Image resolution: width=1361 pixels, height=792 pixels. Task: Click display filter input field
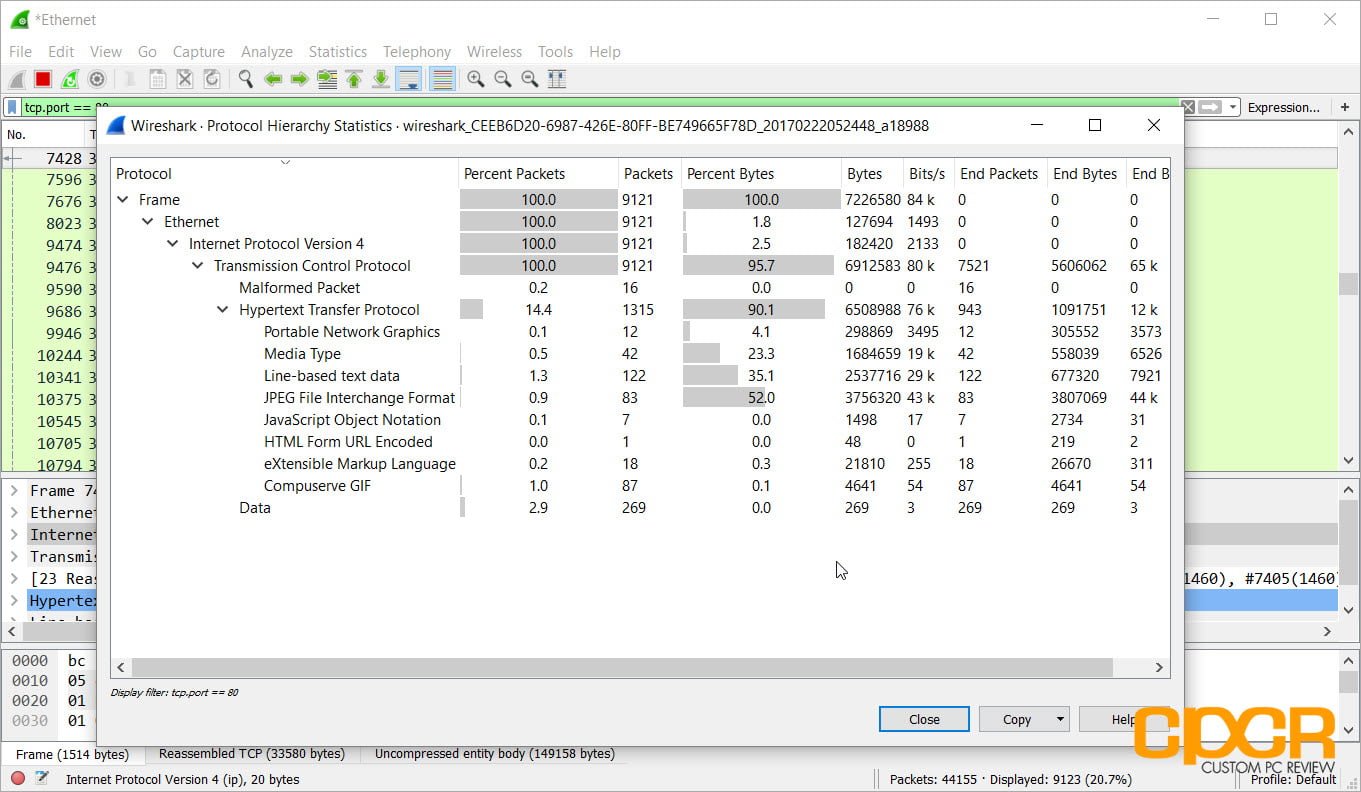[600, 107]
